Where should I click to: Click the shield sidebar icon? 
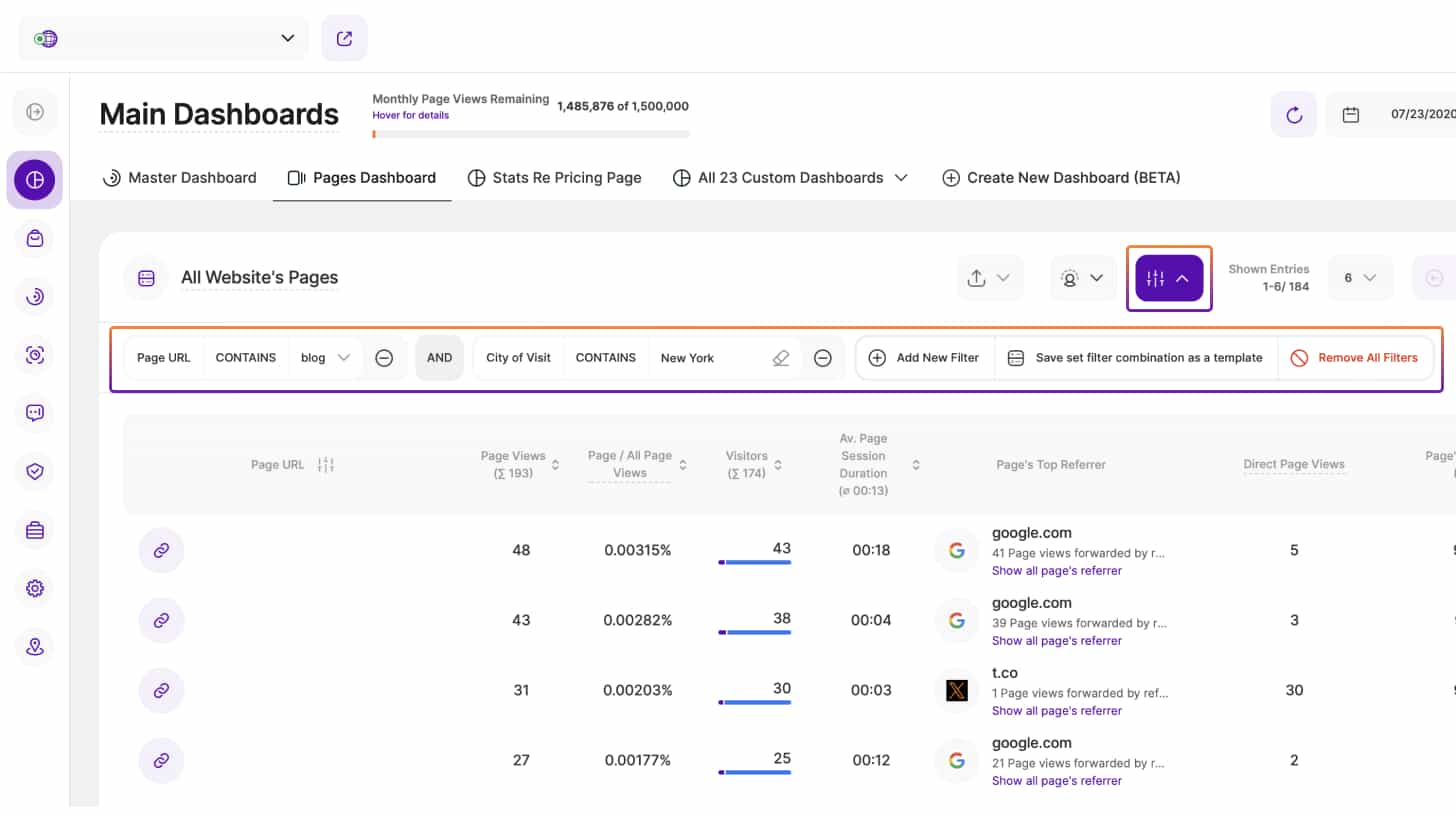tap(35, 471)
